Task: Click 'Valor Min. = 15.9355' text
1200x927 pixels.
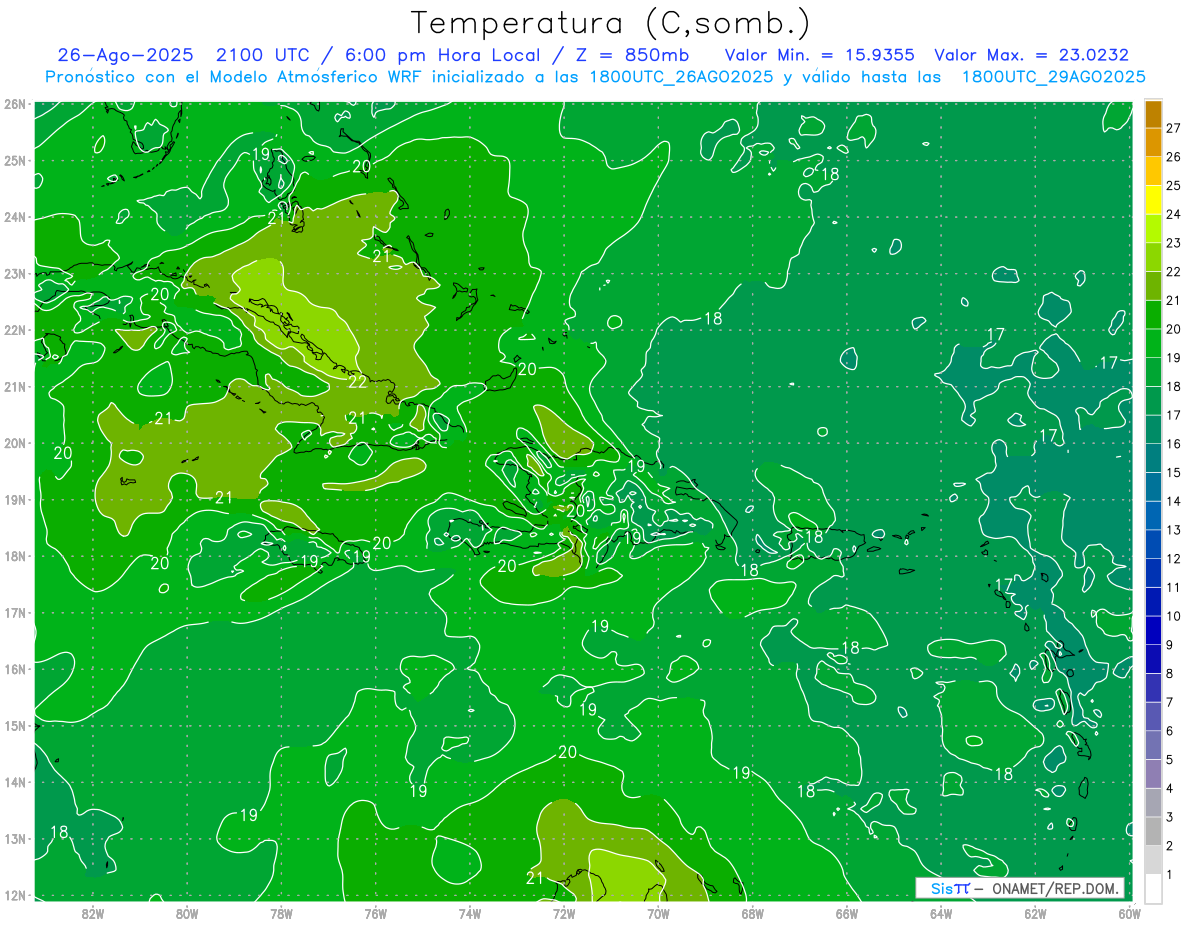Action: pos(819,55)
